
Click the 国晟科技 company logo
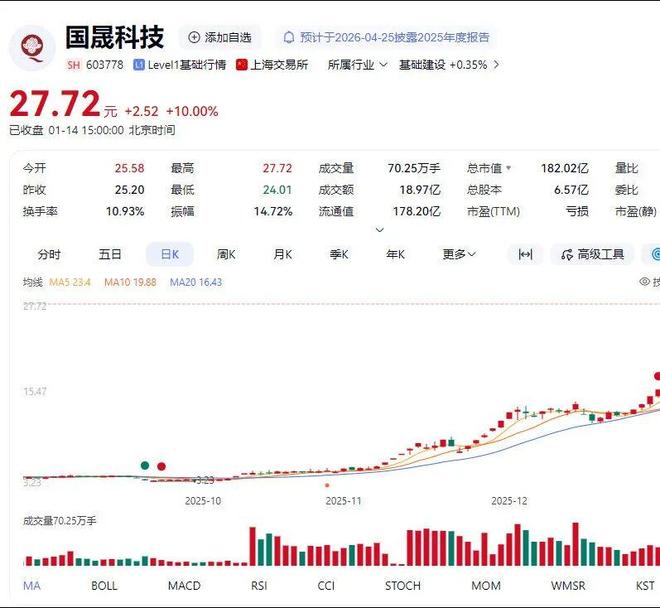point(32,48)
